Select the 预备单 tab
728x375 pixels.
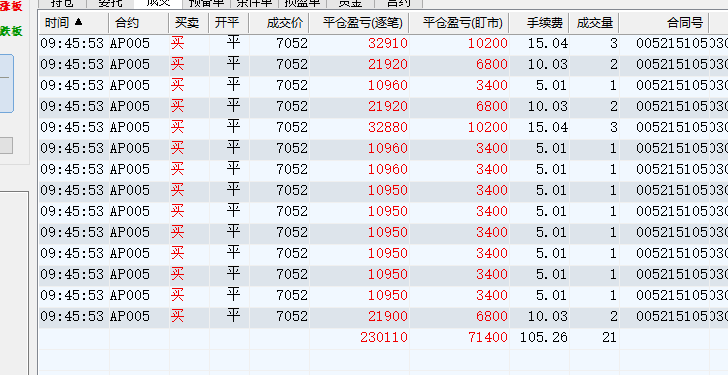tap(206, 3)
